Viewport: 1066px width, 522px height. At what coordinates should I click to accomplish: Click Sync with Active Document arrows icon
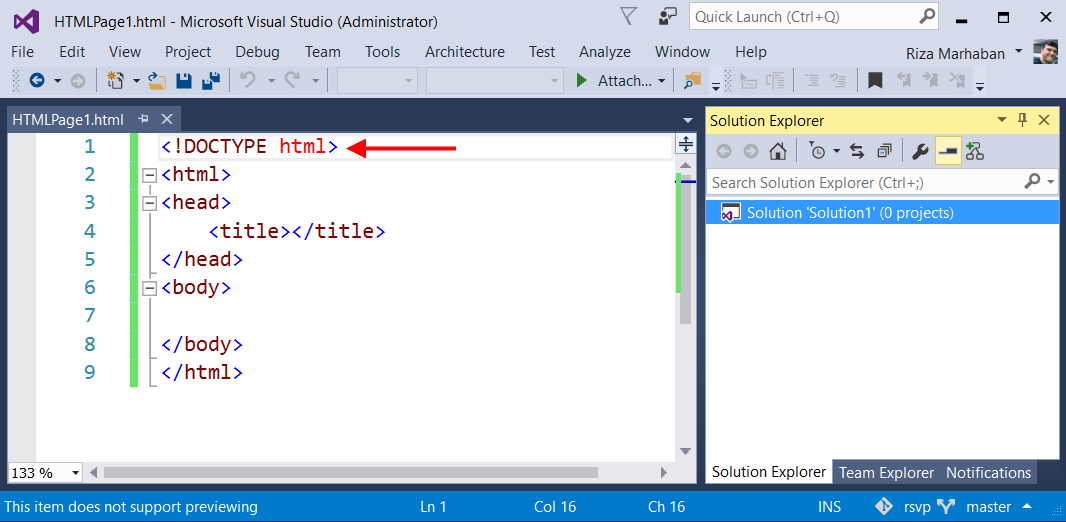tap(857, 151)
